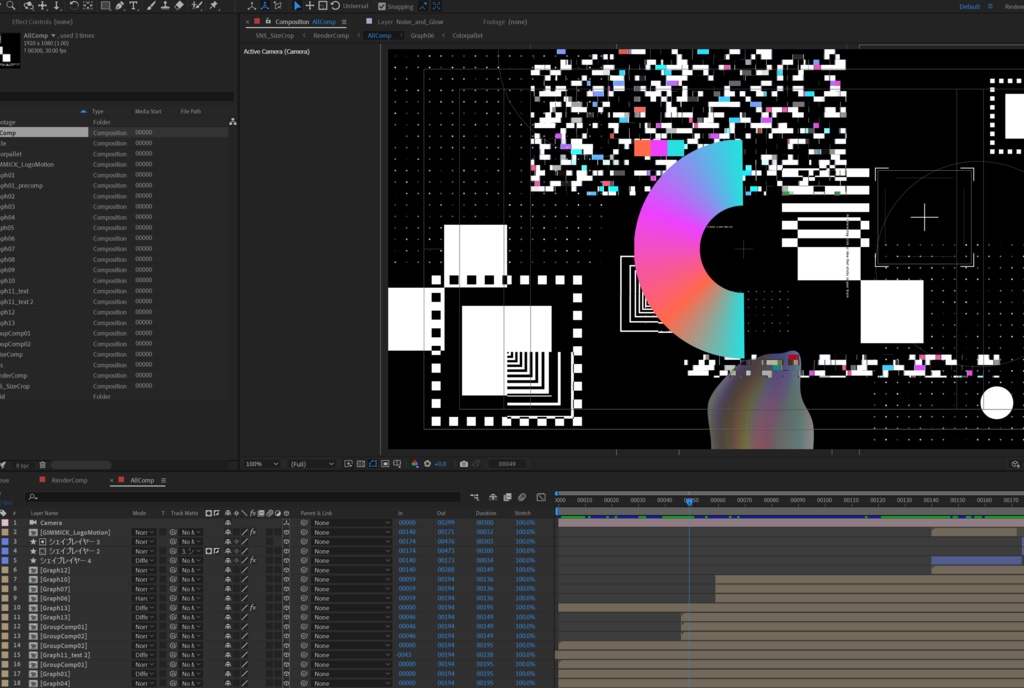Viewport: 1024px width, 688px height.
Task: Select the Eraser tool
Action: 179,6
